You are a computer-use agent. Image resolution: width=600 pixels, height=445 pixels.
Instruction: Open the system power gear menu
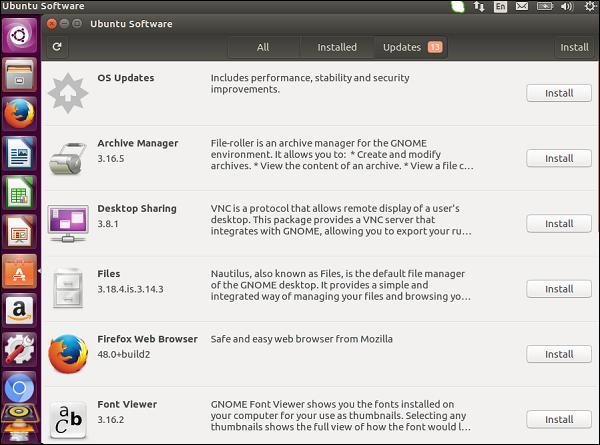click(x=590, y=7)
